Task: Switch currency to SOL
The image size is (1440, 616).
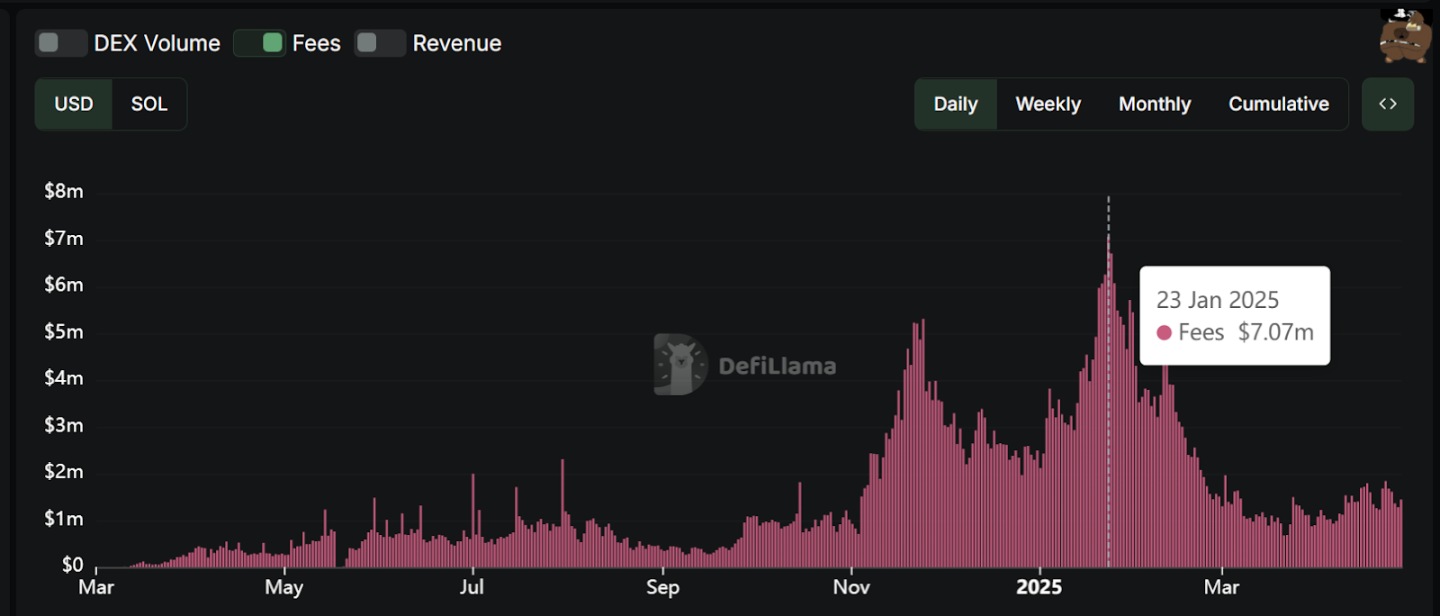Action: (149, 104)
